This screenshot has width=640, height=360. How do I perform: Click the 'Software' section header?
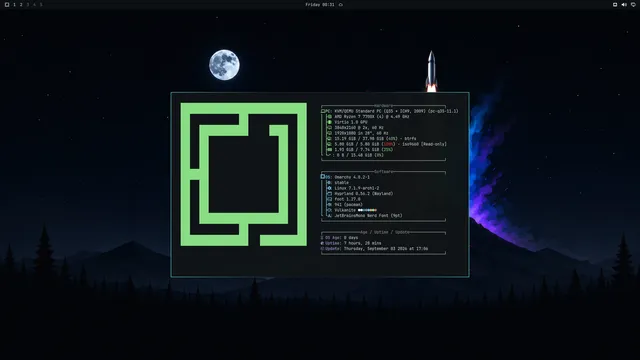(383, 172)
